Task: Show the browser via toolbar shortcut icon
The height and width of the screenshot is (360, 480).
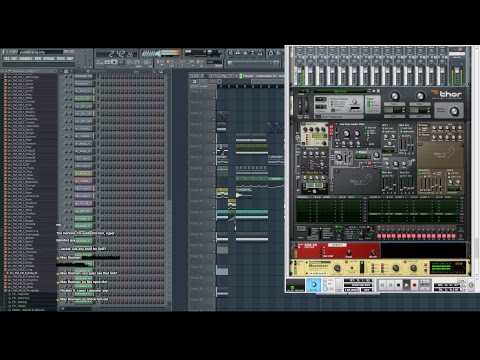Action: pyautogui.click(x=253, y=53)
